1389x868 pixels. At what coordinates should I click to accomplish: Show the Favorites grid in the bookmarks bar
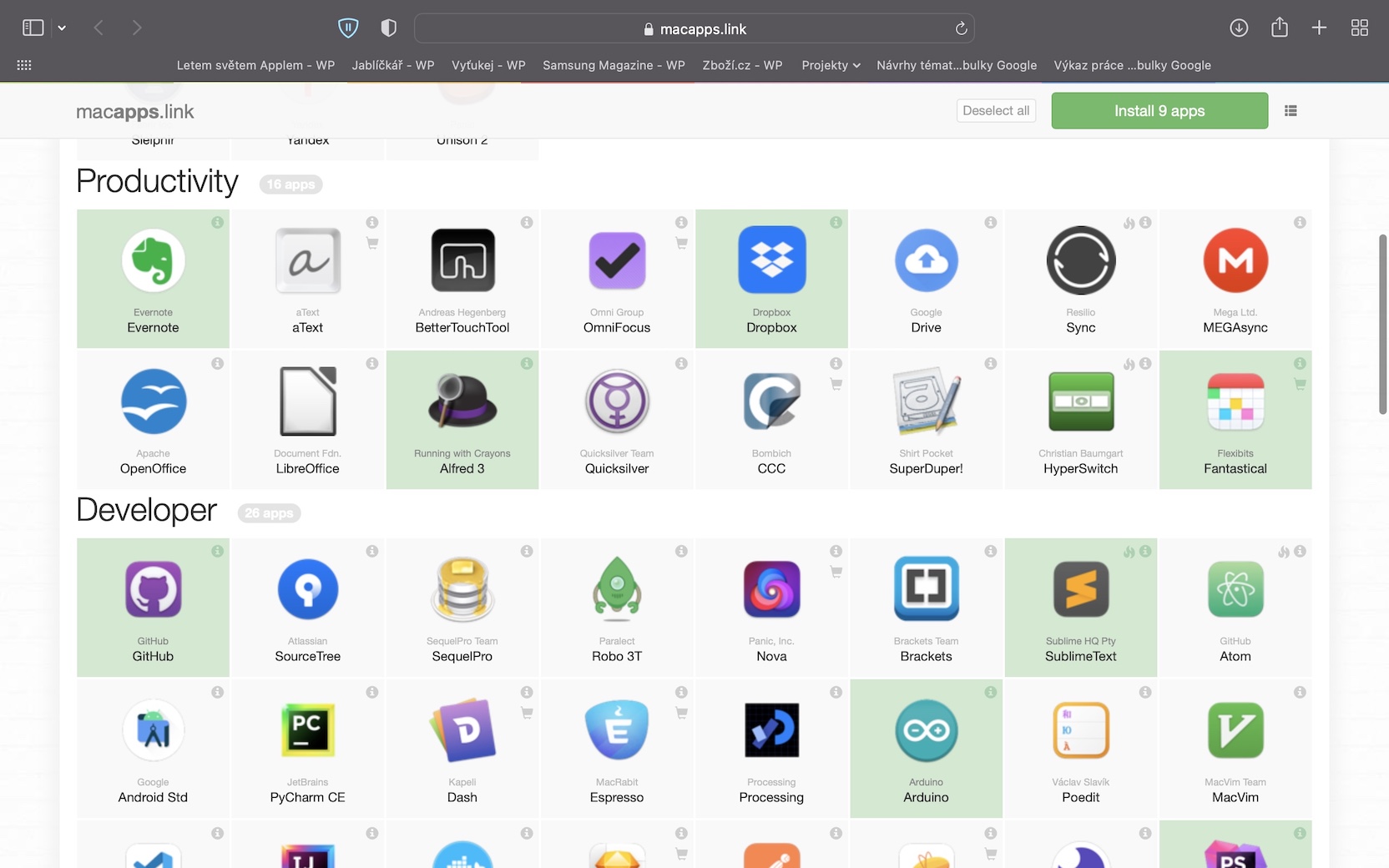click(x=24, y=65)
